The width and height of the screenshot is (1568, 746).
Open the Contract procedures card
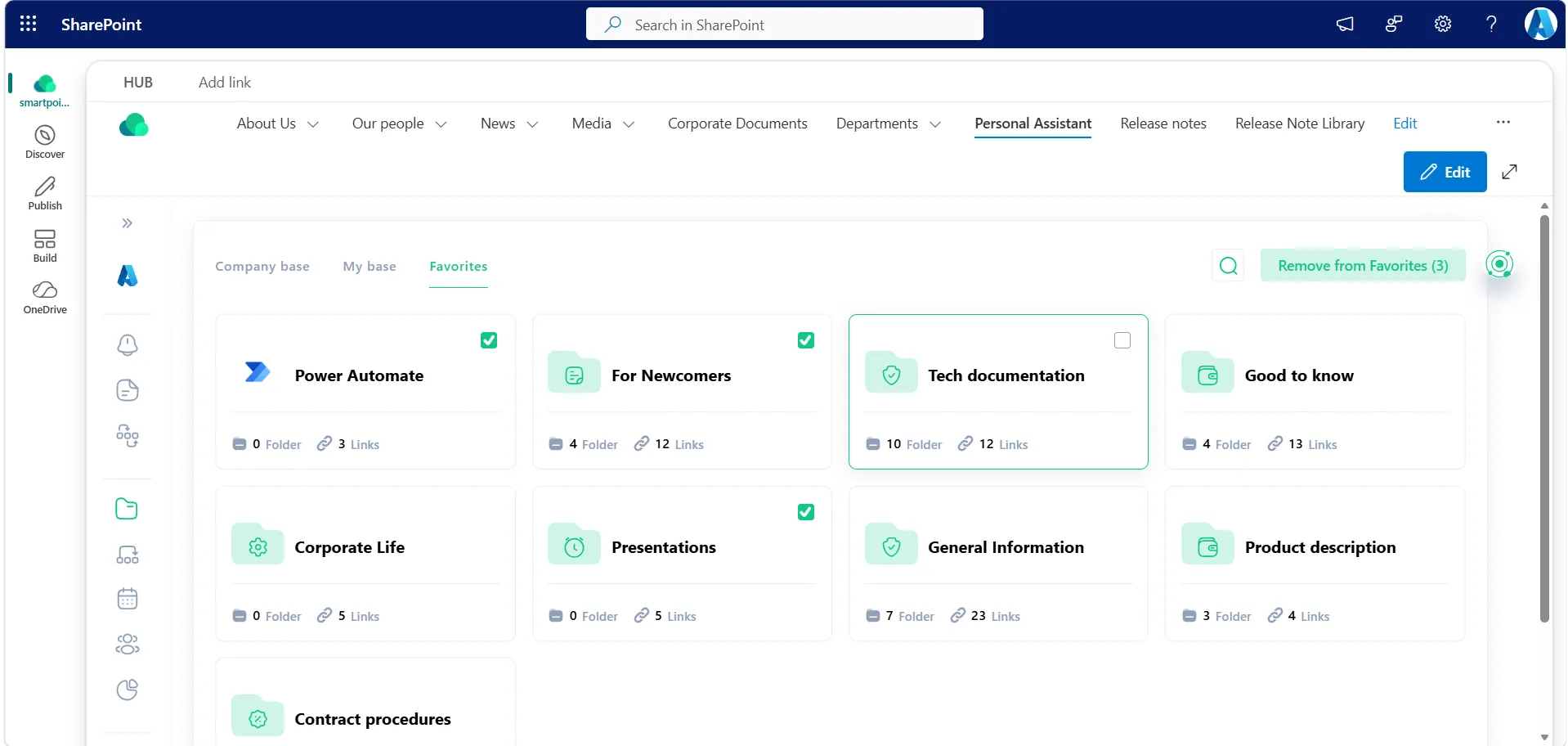pyautogui.click(x=365, y=703)
